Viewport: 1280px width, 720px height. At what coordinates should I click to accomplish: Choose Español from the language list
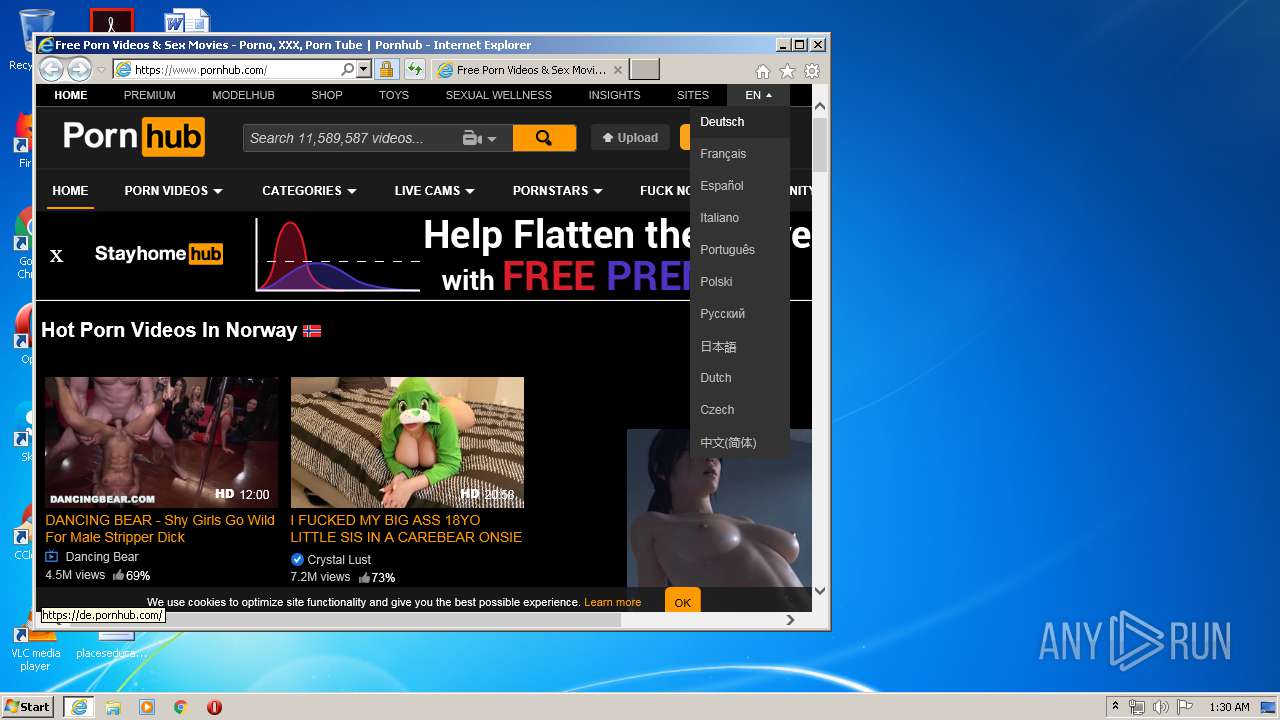pos(740,186)
